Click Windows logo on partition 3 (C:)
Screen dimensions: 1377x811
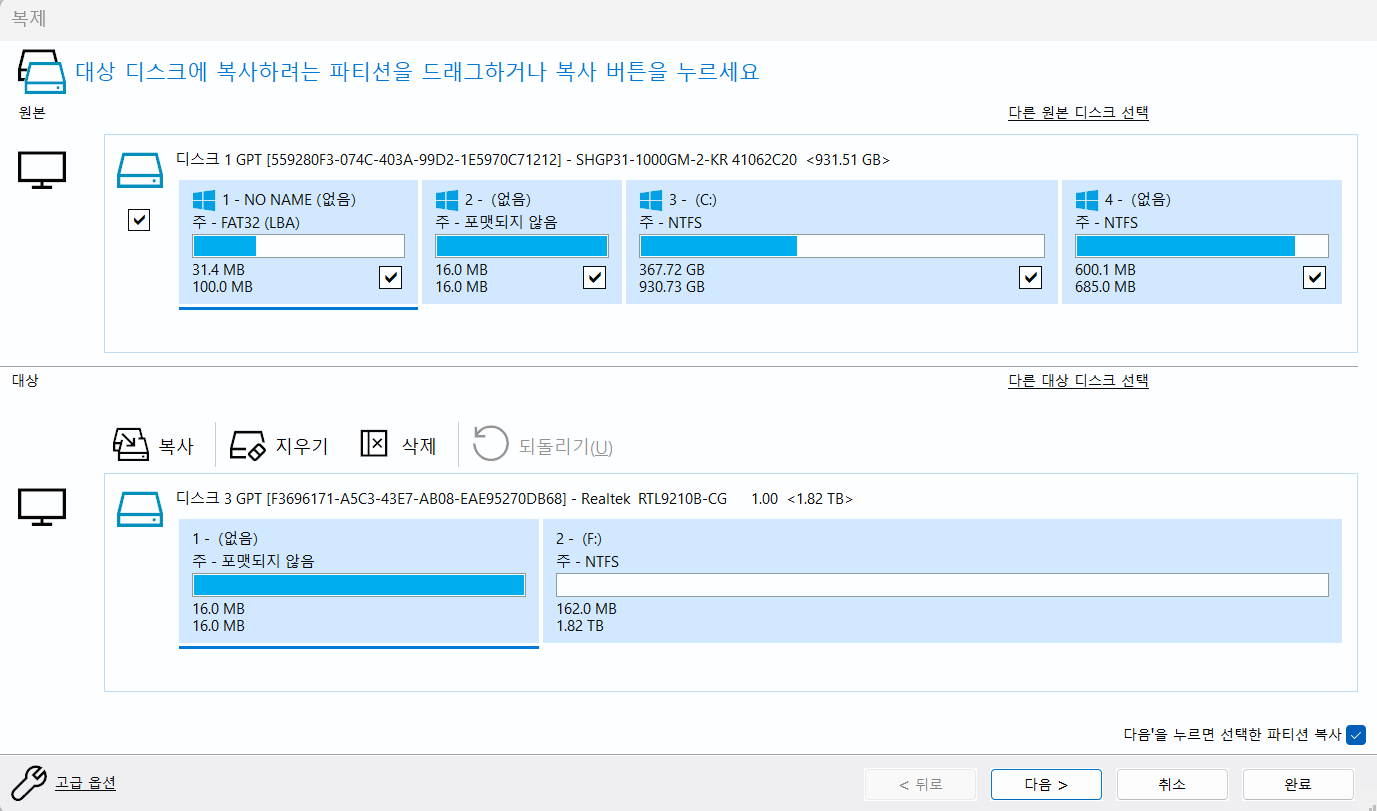click(651, 200)
